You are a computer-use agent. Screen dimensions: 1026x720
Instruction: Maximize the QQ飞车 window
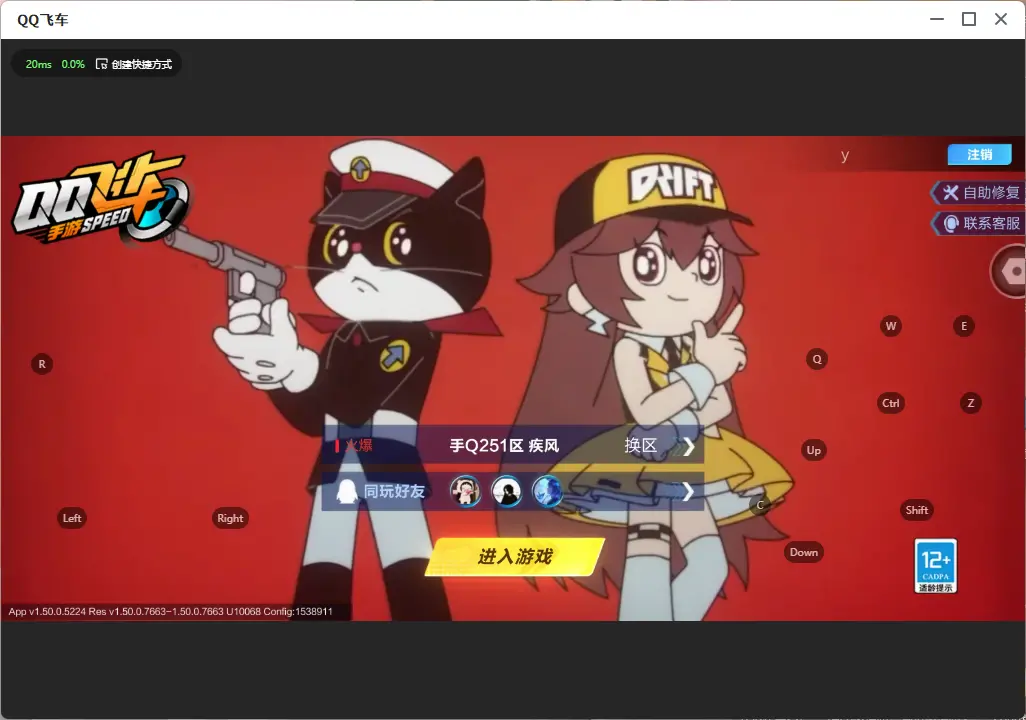968,19
